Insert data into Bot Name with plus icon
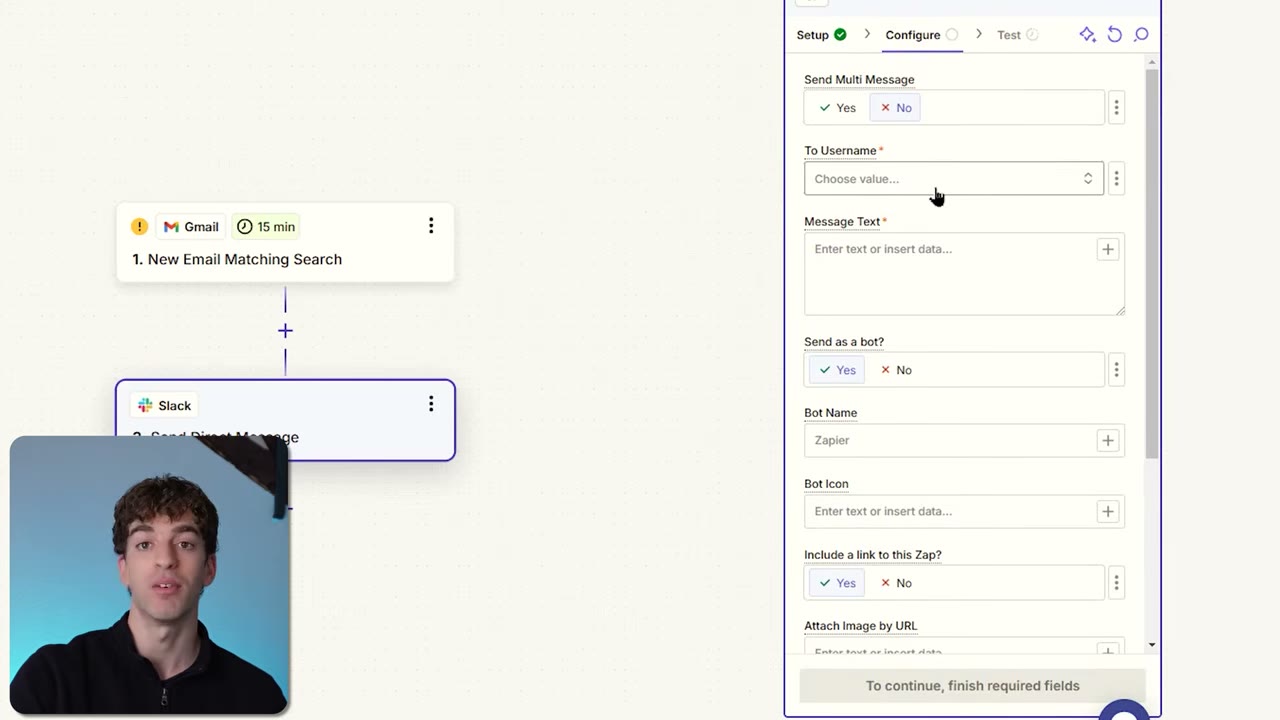The height and width of the screenshot is (720, 1280). click(x=1107, y=440)
